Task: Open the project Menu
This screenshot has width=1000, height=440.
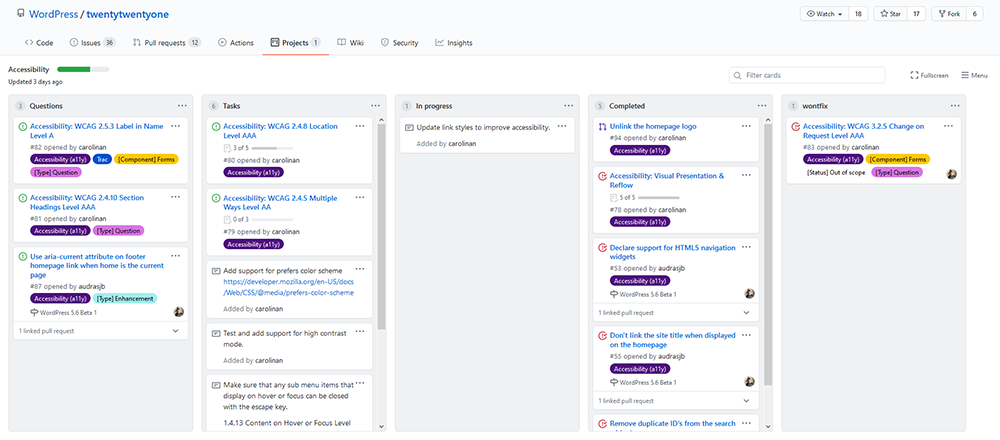Action: point(974,75)
